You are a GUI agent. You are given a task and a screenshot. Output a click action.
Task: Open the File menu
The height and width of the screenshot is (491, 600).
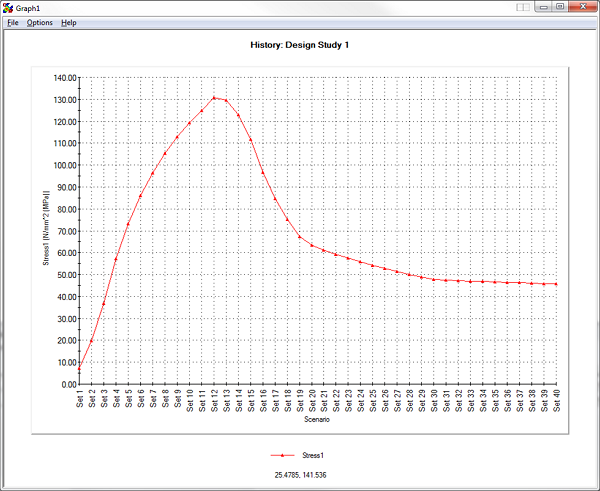click(12, 22)
